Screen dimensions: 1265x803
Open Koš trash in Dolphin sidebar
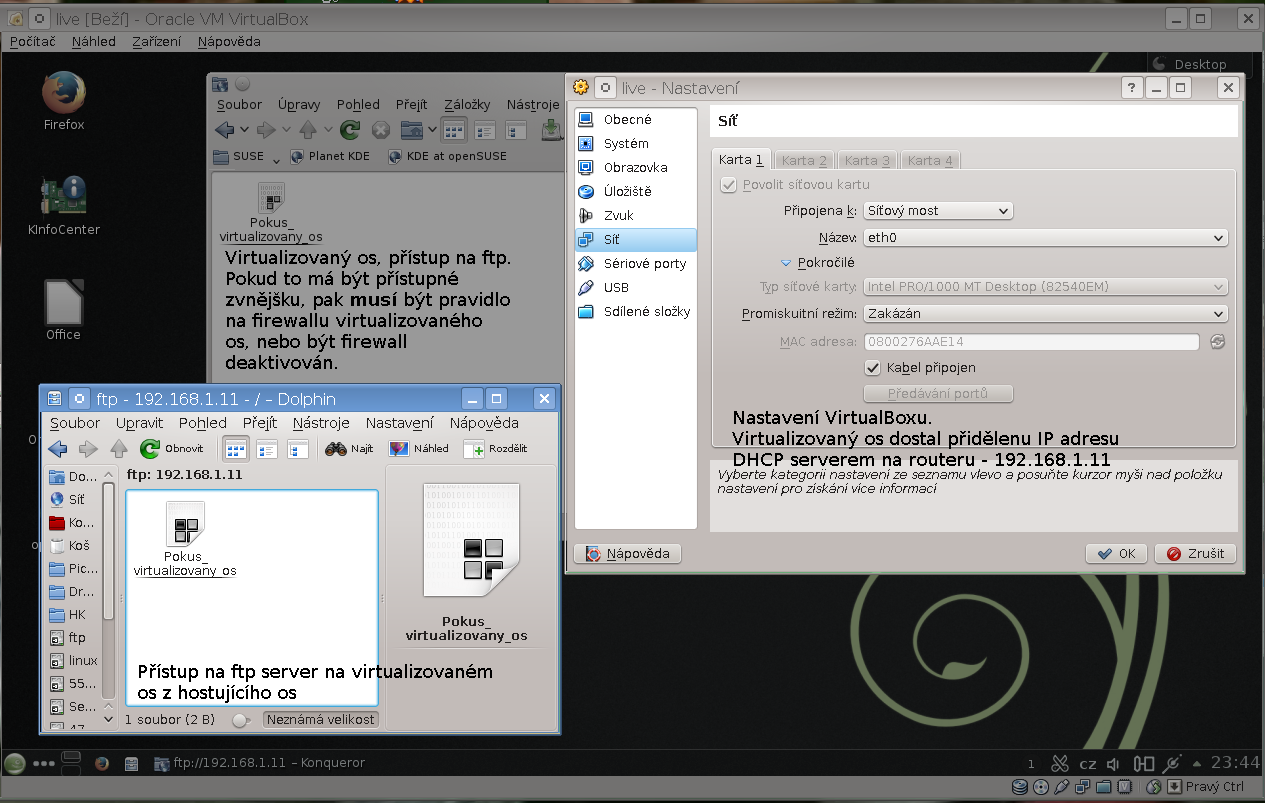pyautogui.click(x=70, y=545)
